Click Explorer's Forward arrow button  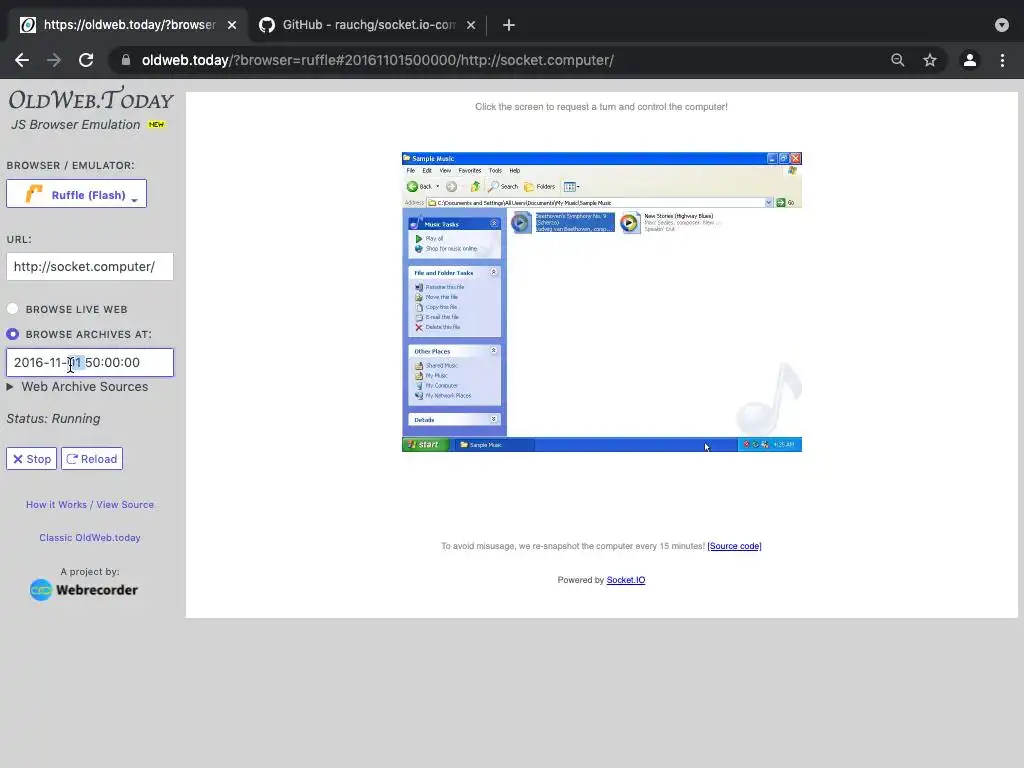[x=451, y=187]
